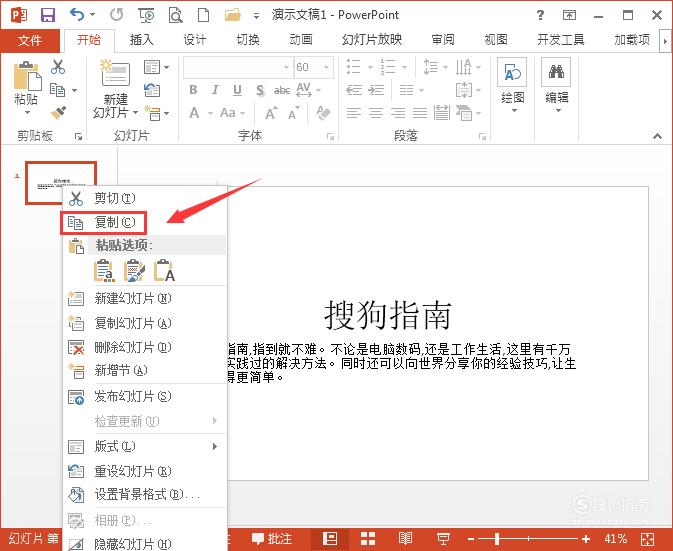Toggle Comments pane in status bar
The image size is (673, 551).
click(272, 539)
